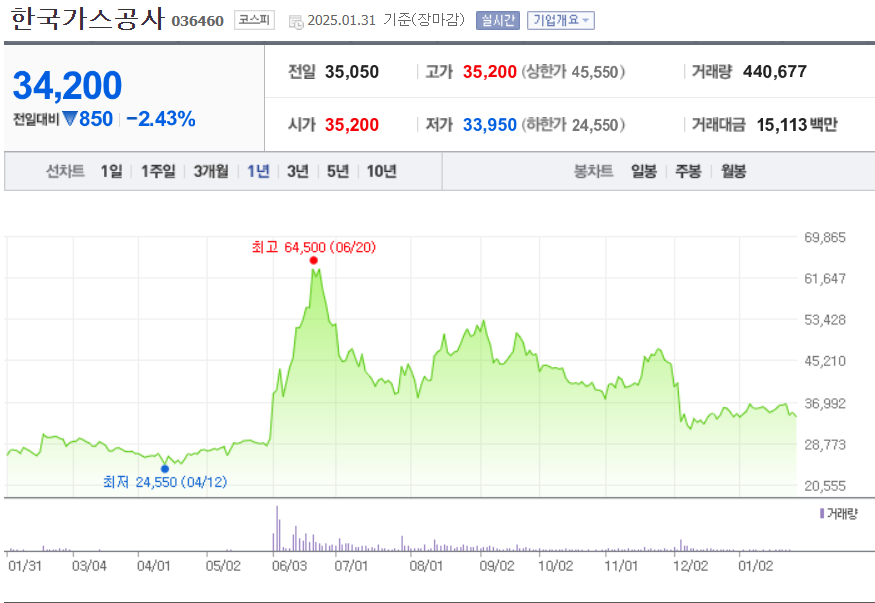Screen dimensions: 875x603
Task: Click the 거래대금 value 15,113 백만
Action: coord(797,124)
